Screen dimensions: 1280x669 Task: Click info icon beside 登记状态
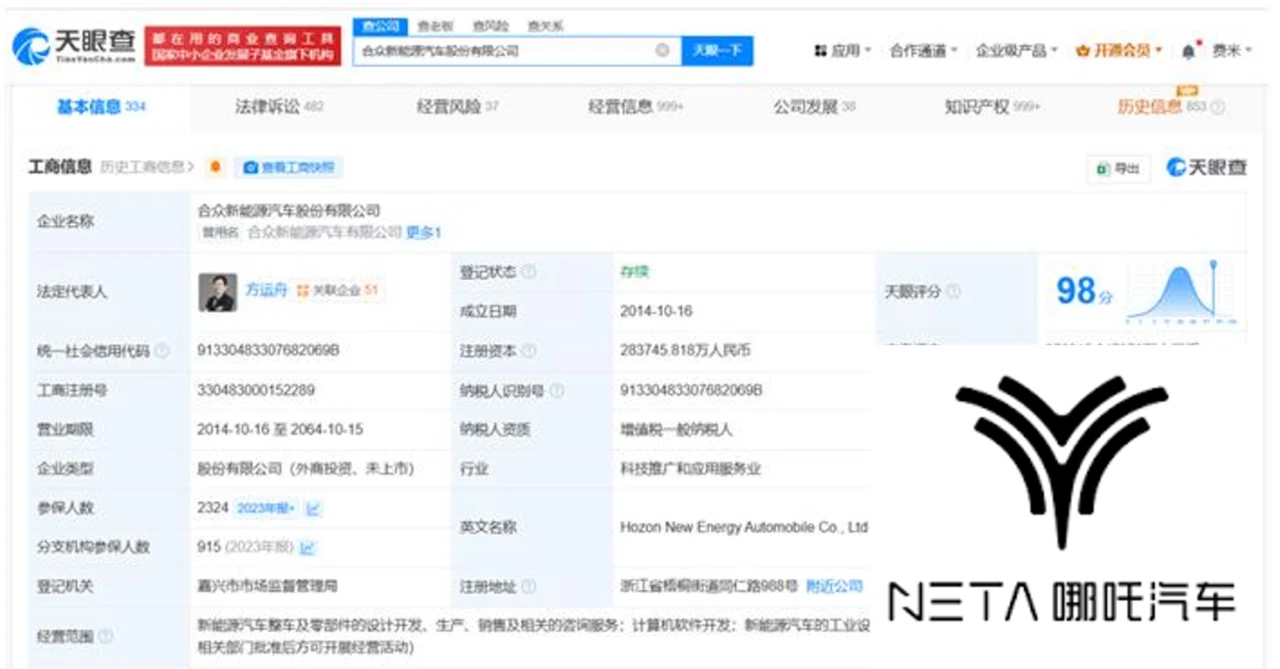(528, 272)
